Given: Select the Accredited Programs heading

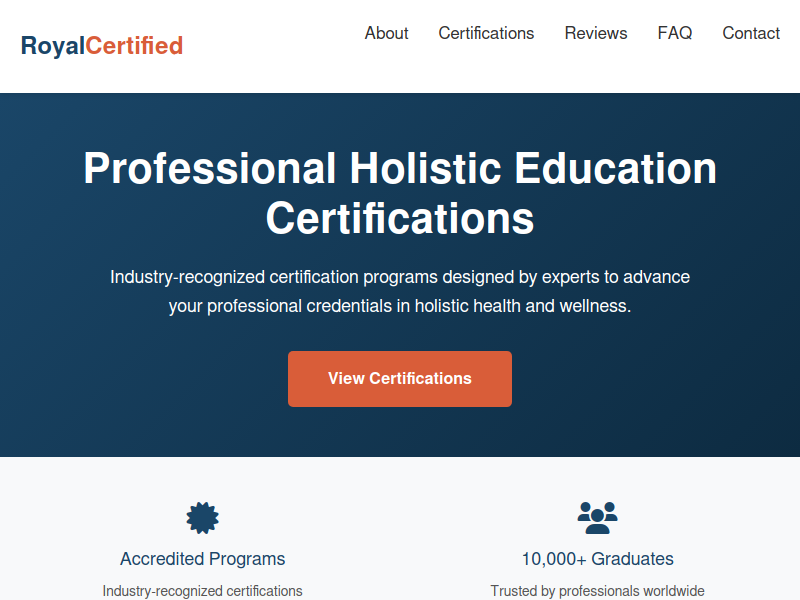Looking at the screenshot, I should point(203,559).
